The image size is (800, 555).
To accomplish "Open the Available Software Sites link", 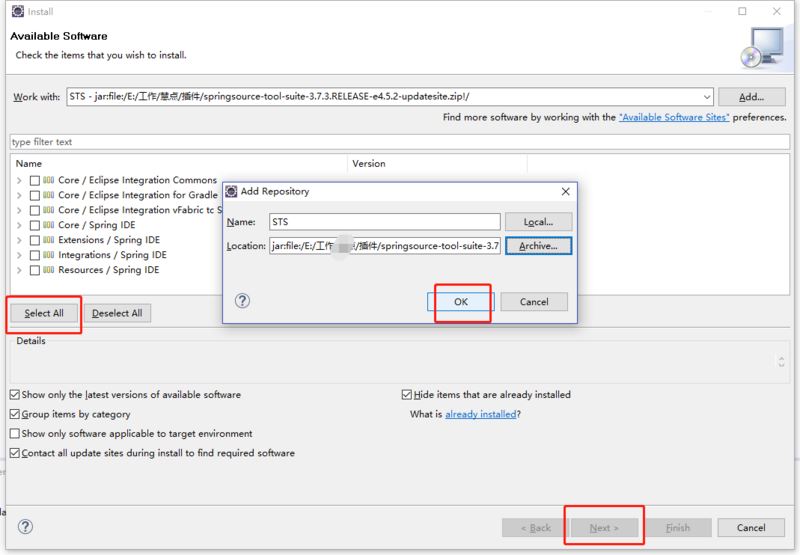I will point(674,117).
